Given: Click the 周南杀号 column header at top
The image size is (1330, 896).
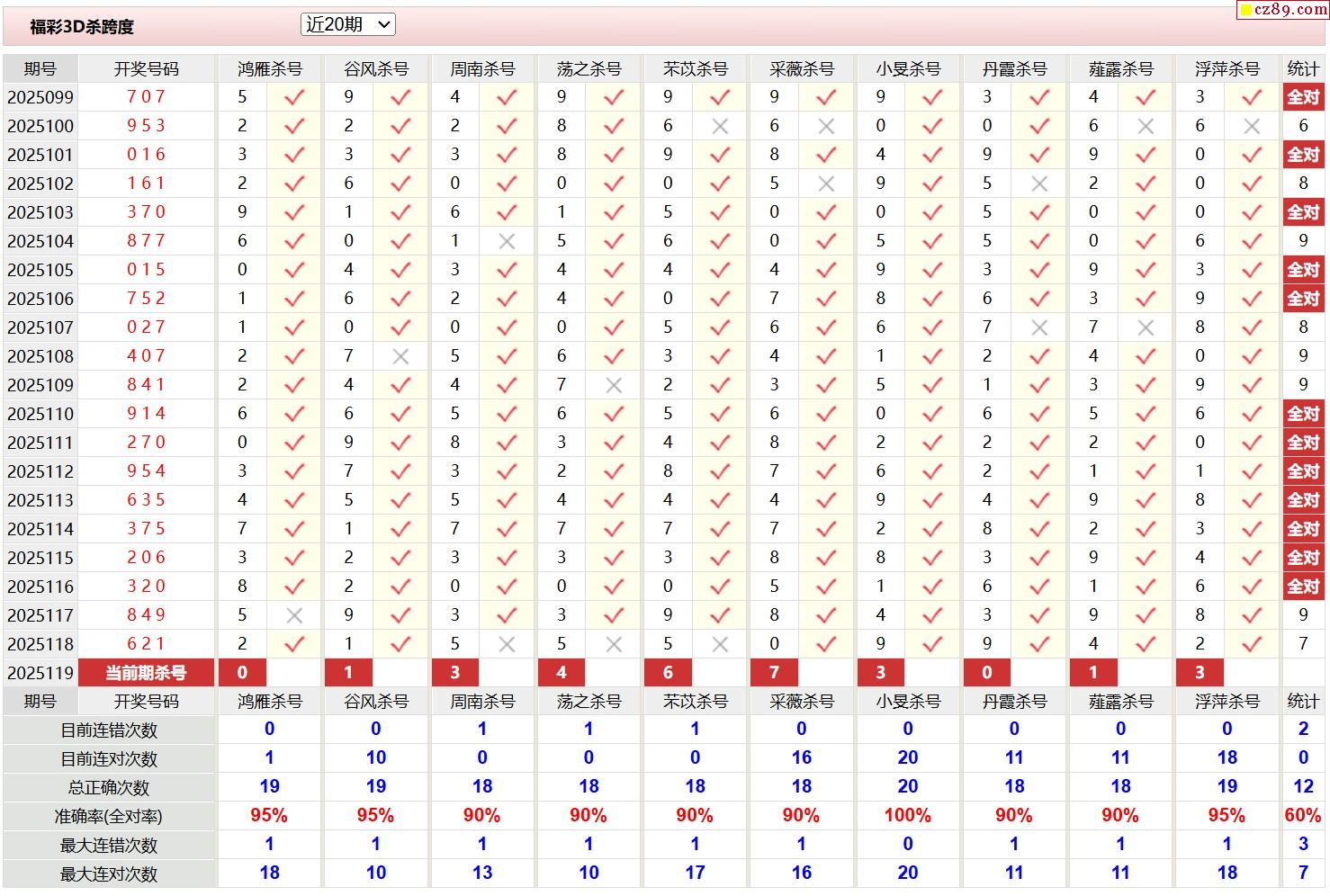Looking at the screenshot, I should pos(482,69).
